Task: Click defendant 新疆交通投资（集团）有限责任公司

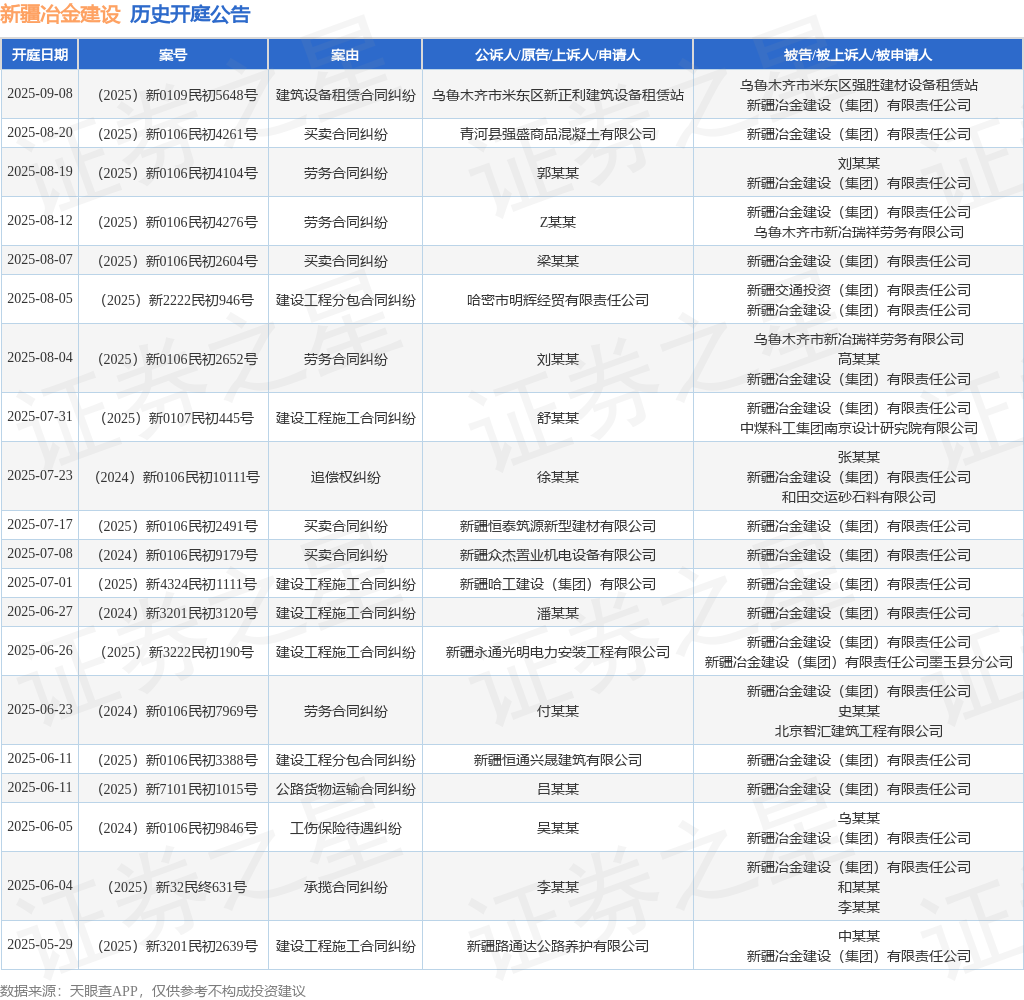Action: coord(859,290)
